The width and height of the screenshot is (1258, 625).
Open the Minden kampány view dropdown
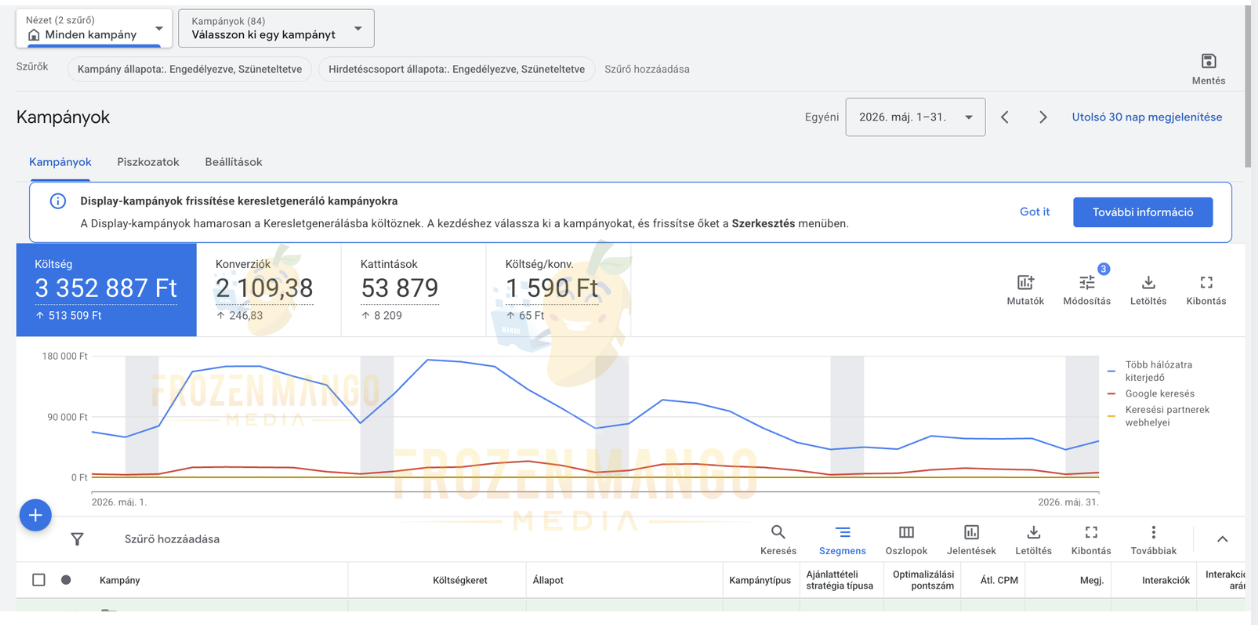click(94, 28)
